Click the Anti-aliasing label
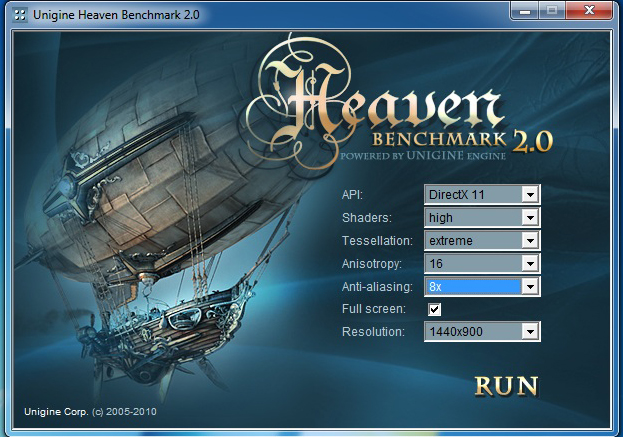The width and height of the screenshot is (623, 437). click(x=377, y=287)
